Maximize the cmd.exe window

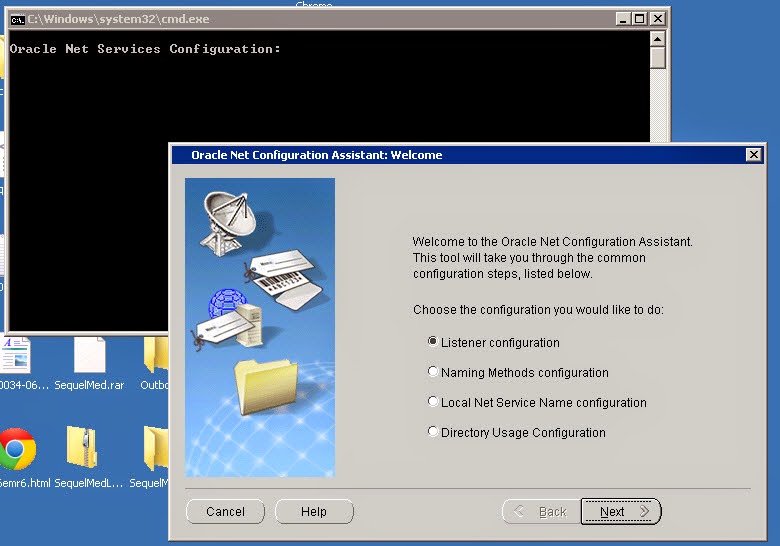click(640, 19)
